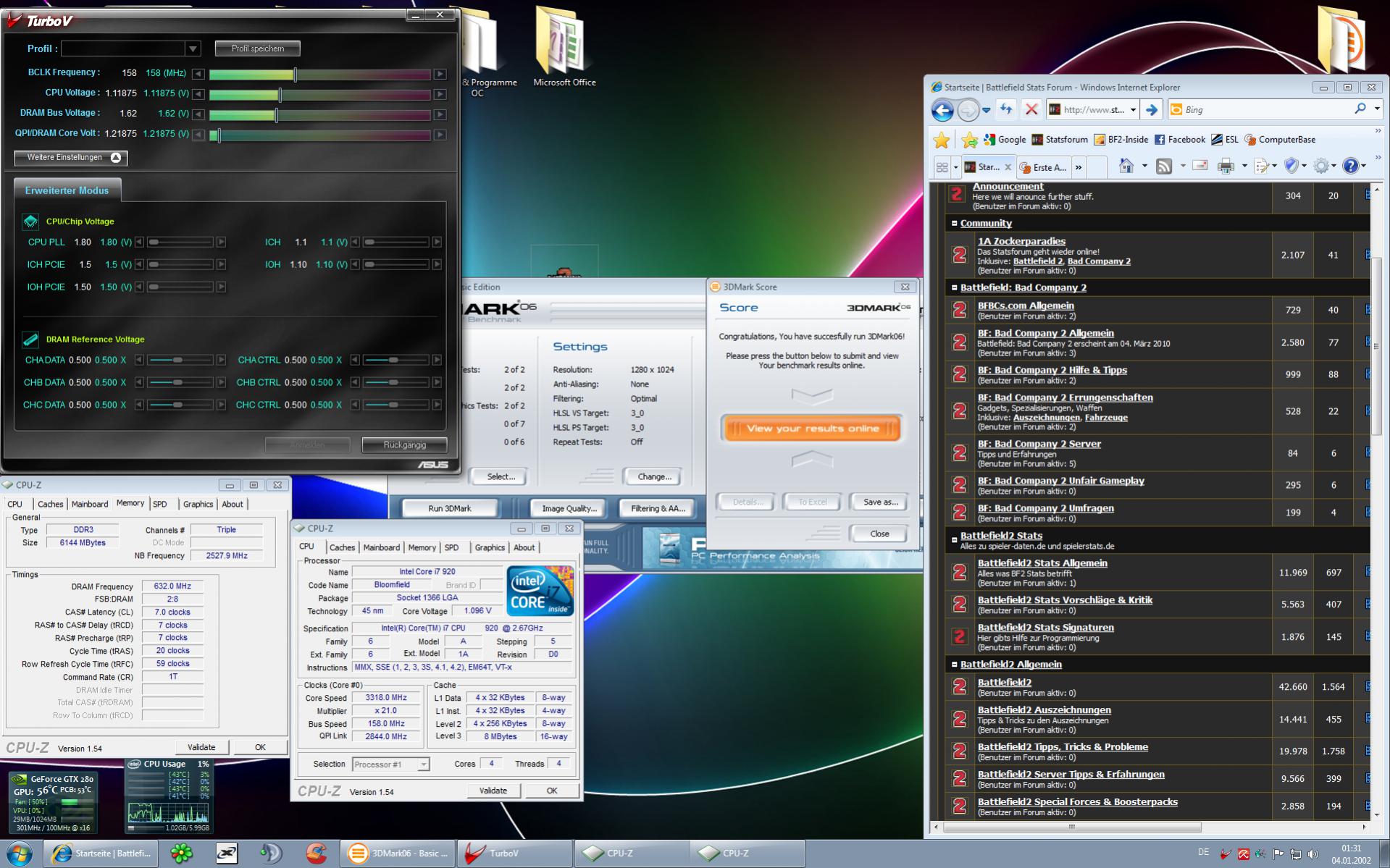
Task: Click the network tray icon
Action: 1296,854
